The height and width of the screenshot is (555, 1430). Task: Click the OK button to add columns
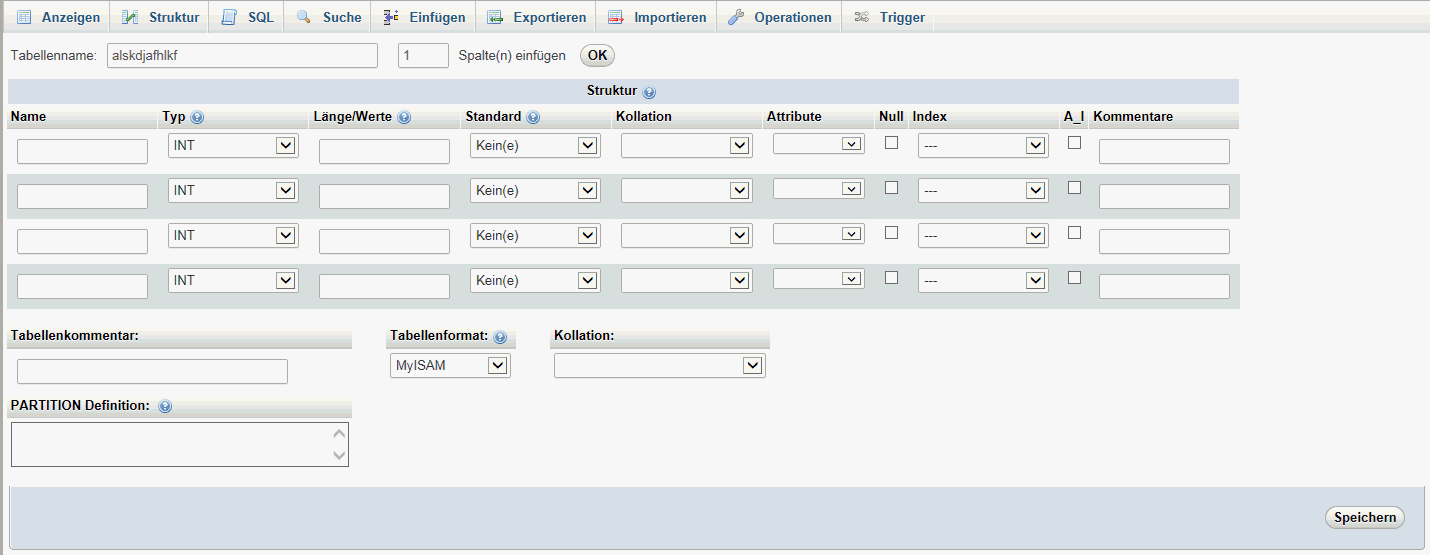[x=597, y=55]
